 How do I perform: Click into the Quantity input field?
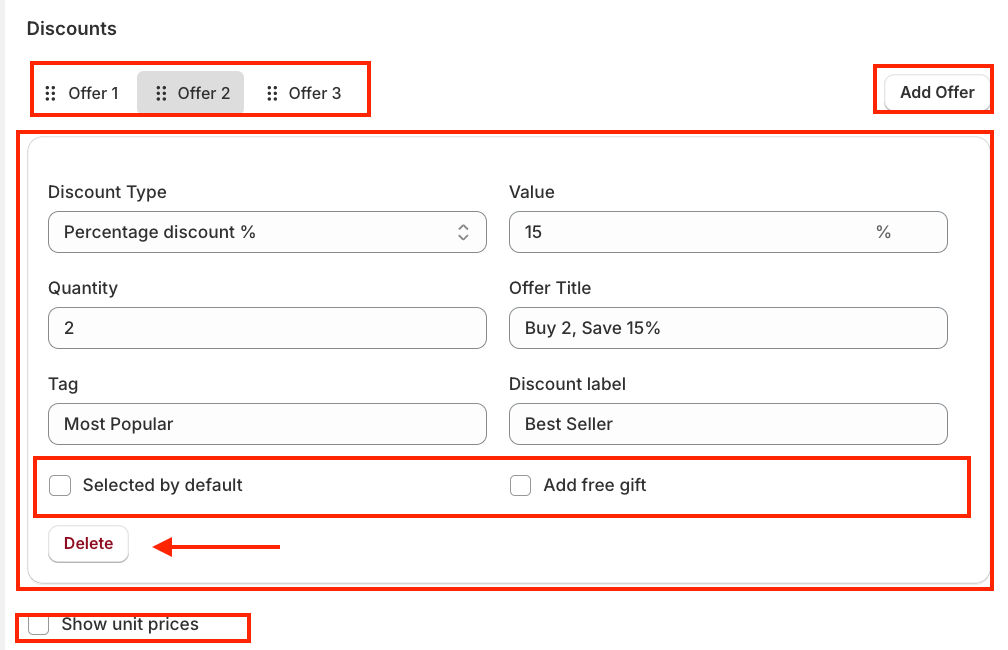pos(266,328)
